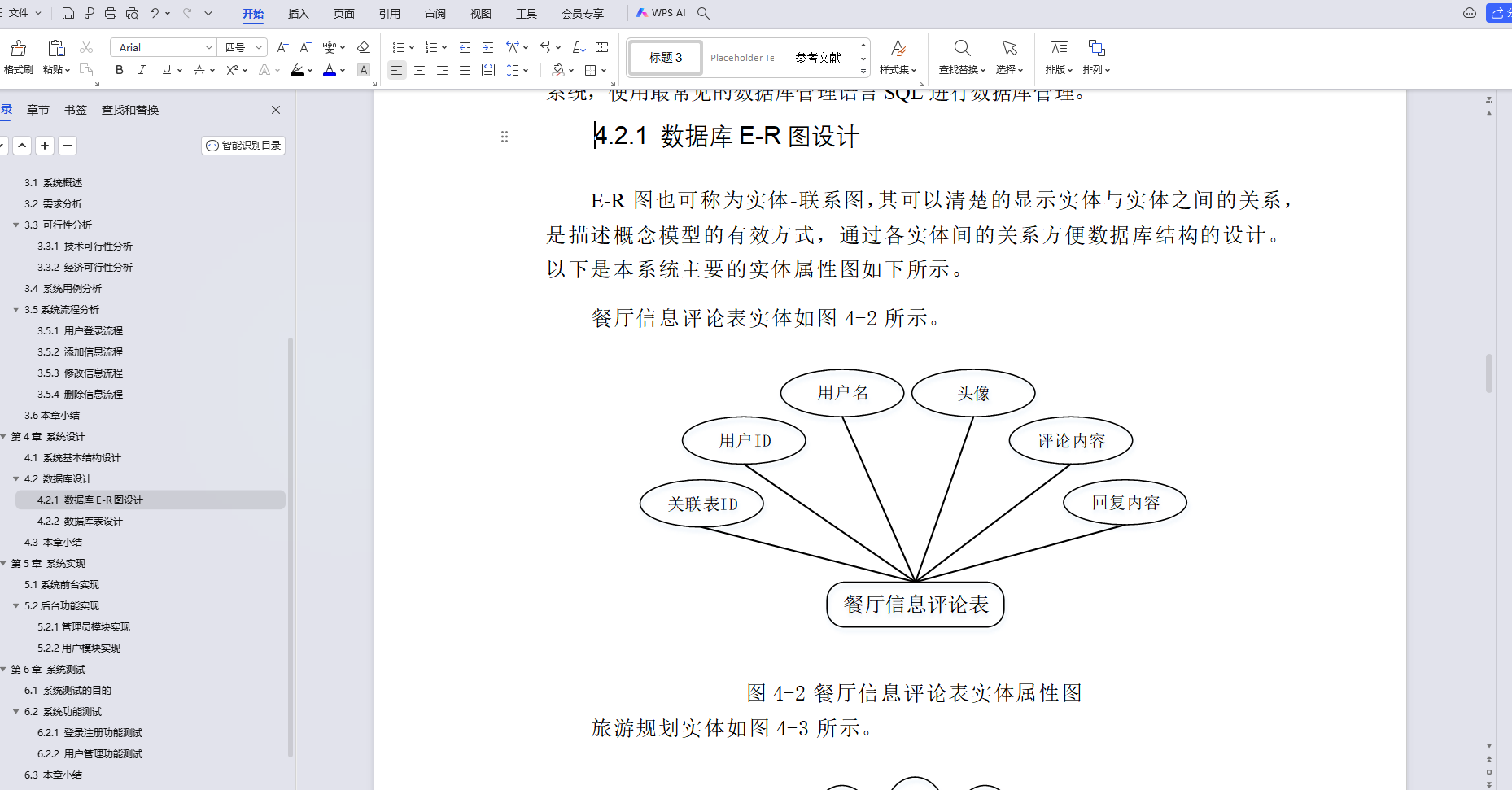Apply blue font color swatch

point(330,71)
